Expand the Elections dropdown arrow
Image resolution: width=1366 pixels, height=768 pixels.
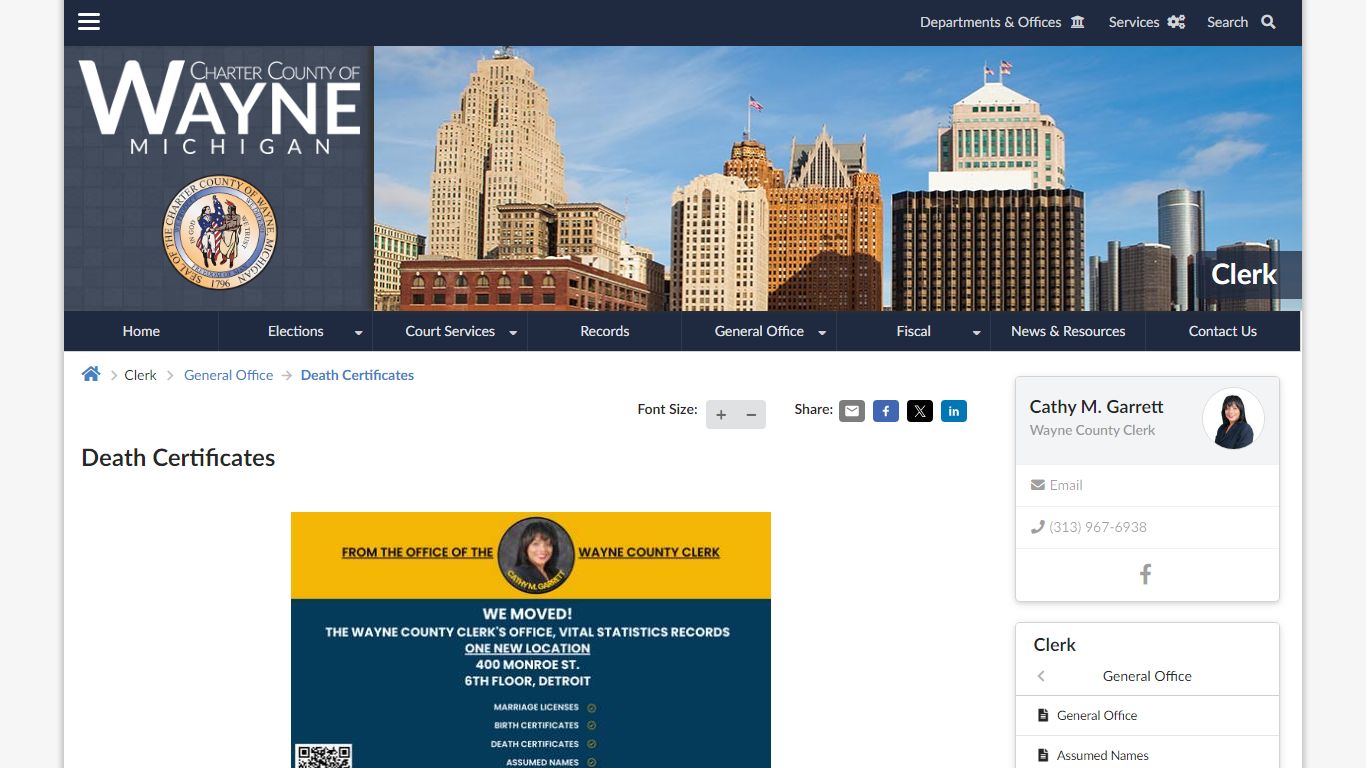point(358,332)
